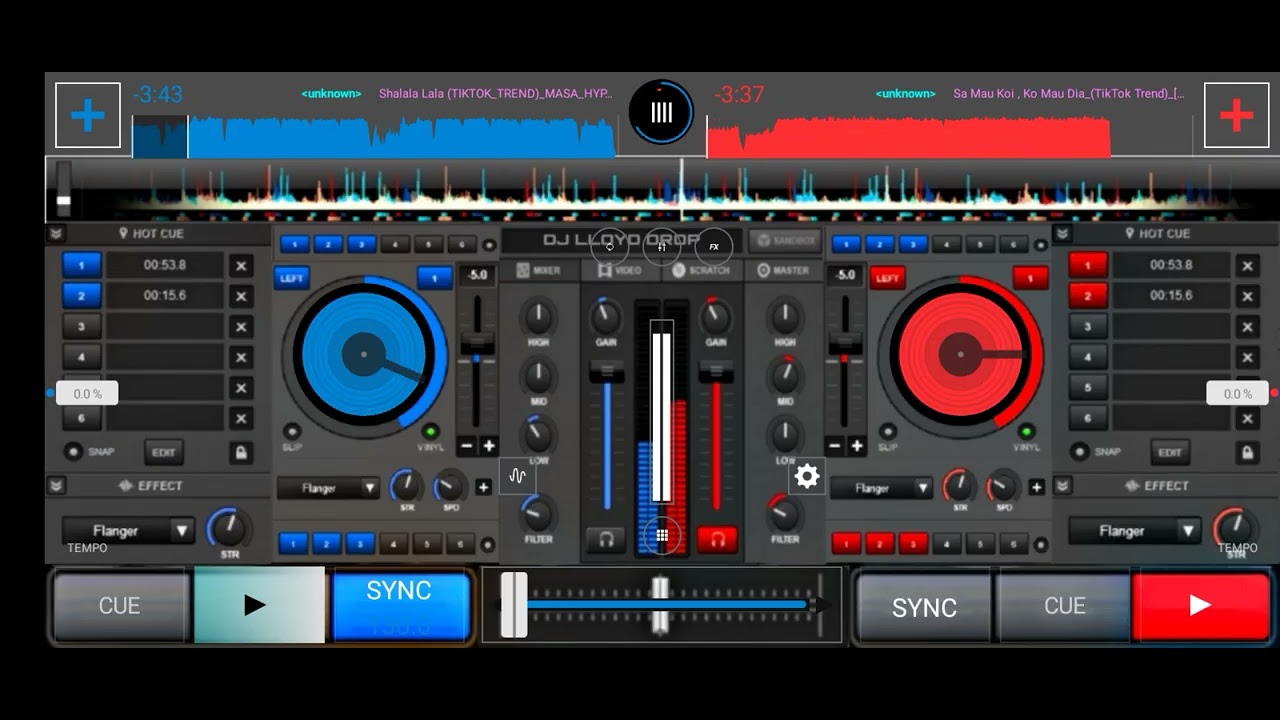Lock left deck hot cues

240,452
